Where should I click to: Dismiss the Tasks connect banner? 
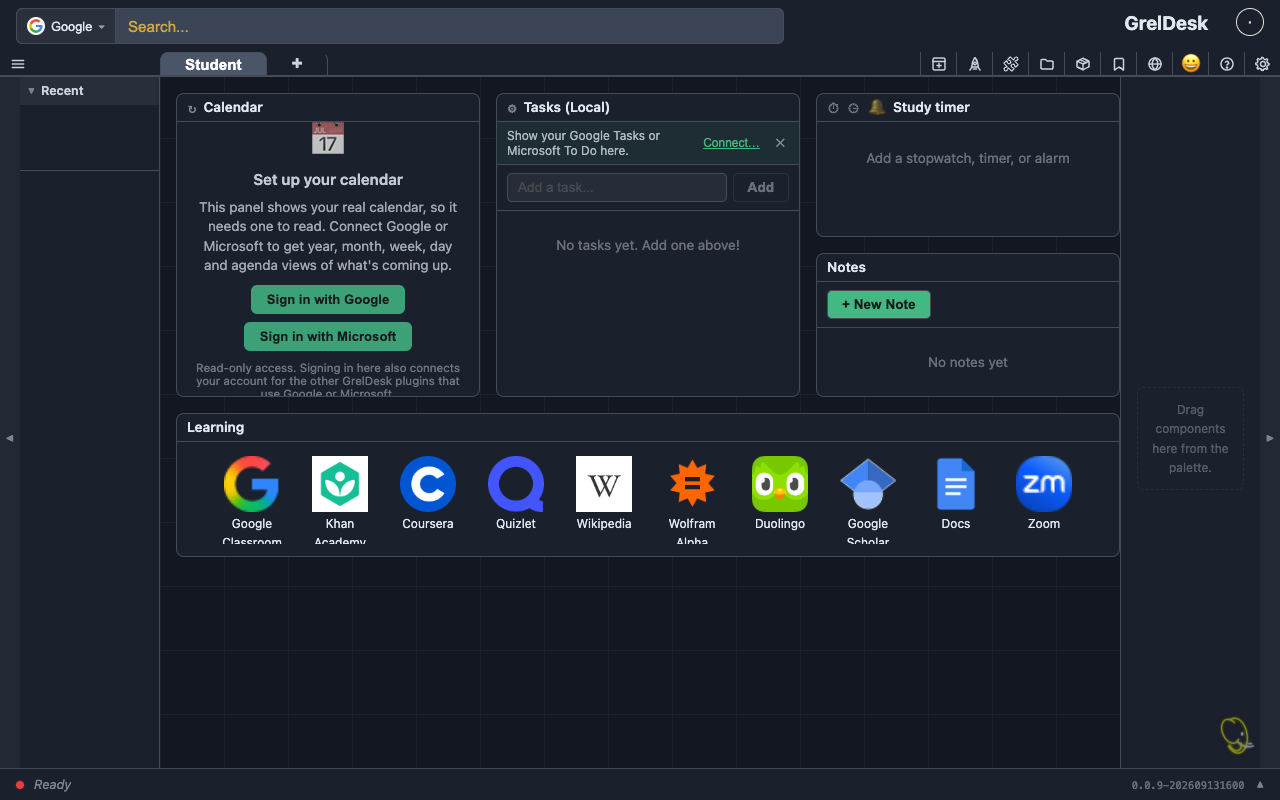(780, 143)
